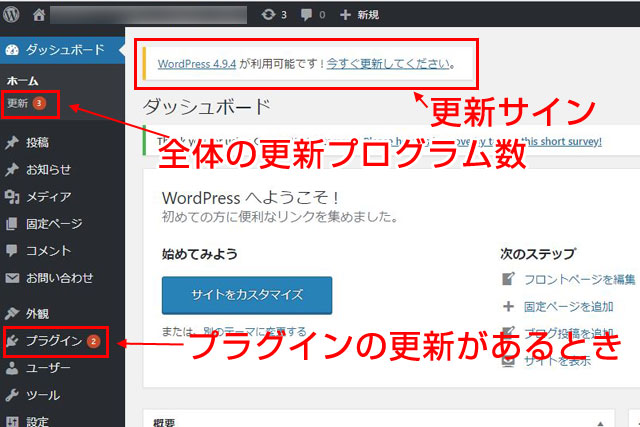Image resolution: width=640 pixels, height=427 pixels.
Task: Click the WordPress へようこそ heading
Action: point(250,198)
